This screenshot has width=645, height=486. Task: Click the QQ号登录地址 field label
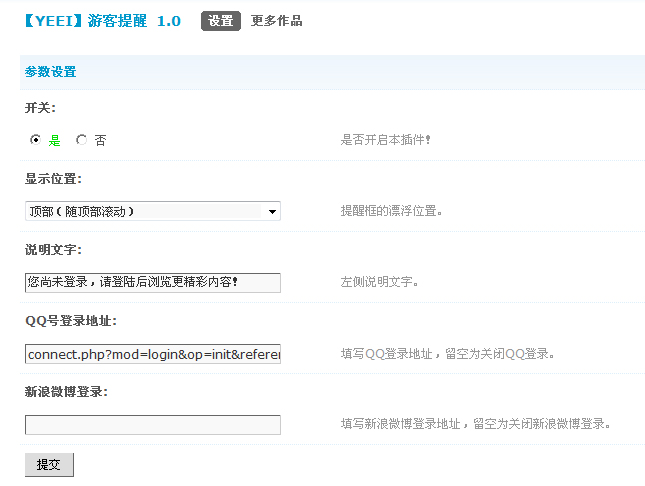[x=71, y=321]
